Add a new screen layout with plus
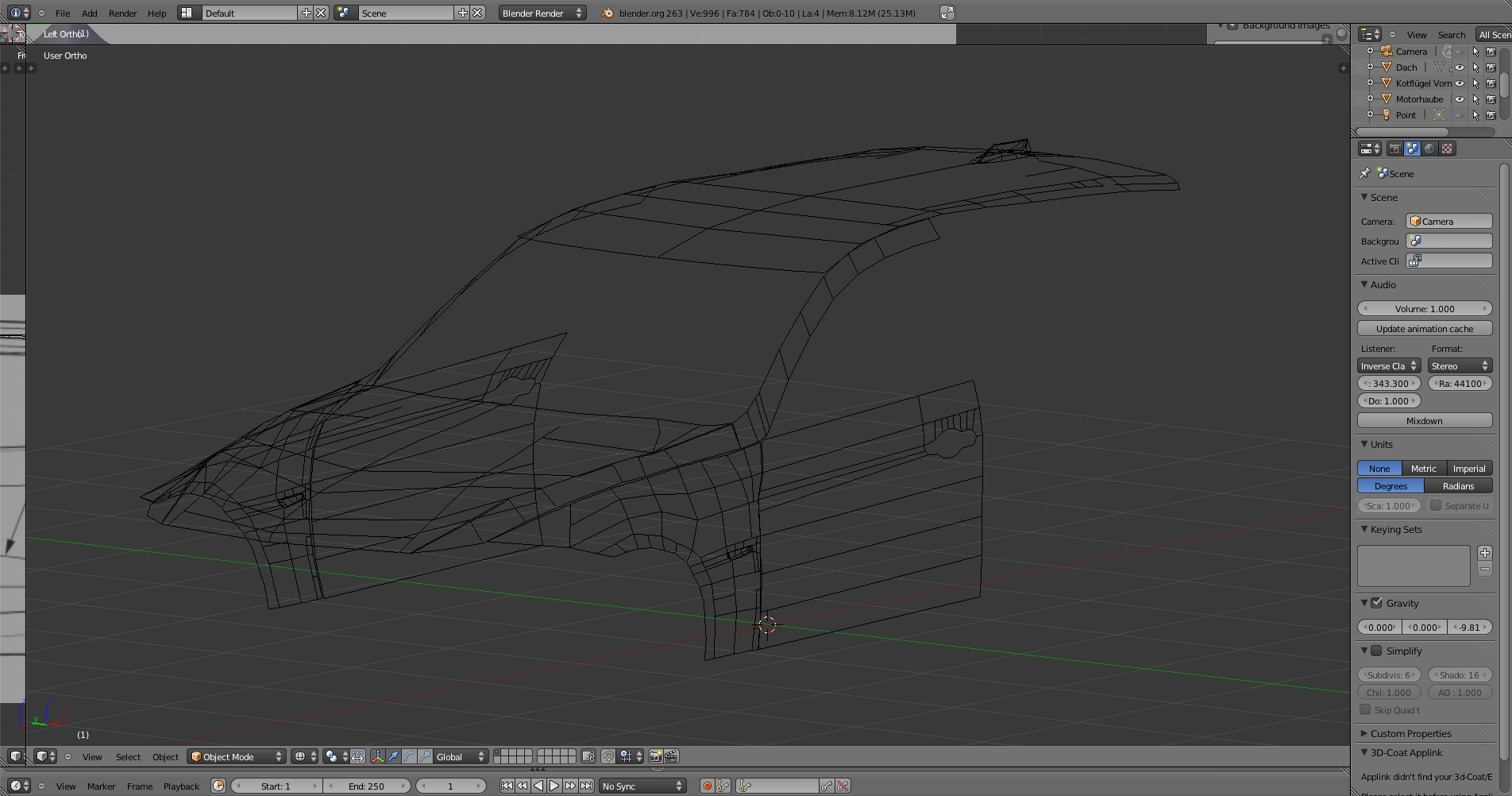Image resolution: width=1512 pixels, height=796 pixels. (x=307, y=13)
